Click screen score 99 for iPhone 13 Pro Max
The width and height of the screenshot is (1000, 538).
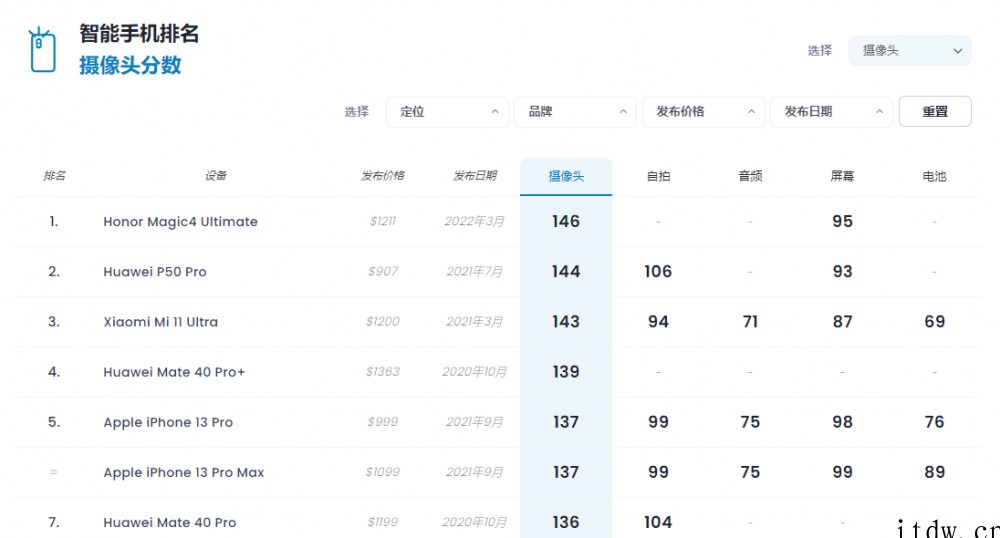click(x=842, y=472)
